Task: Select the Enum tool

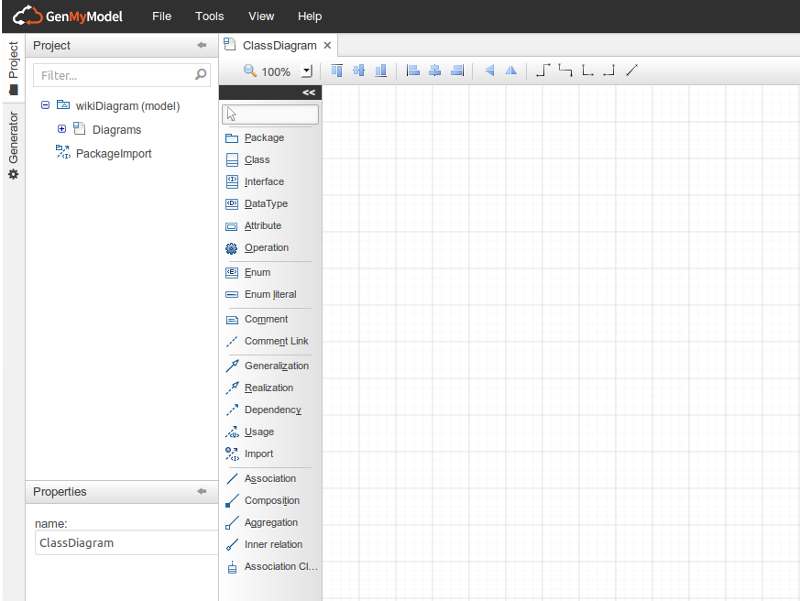Action: [x=255, y=271]
